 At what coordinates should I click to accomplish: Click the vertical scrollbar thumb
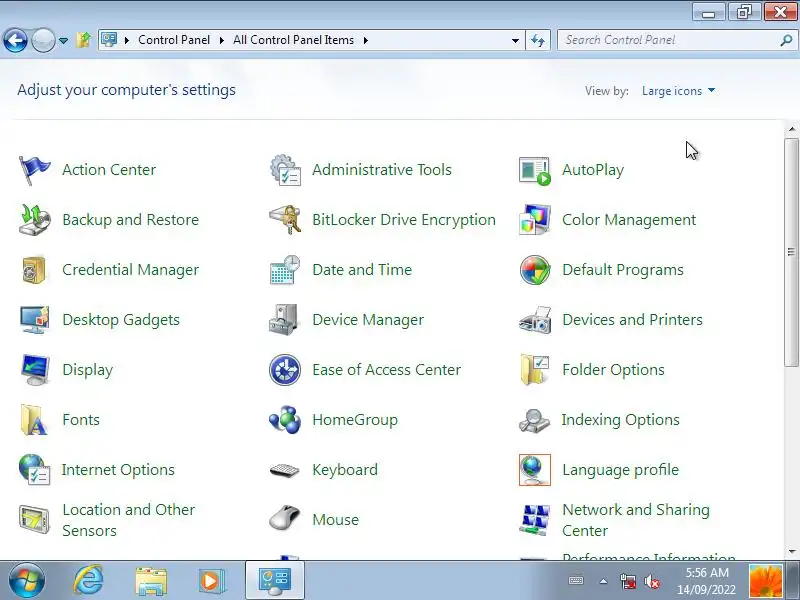pyautogui.click(x=791, y=252)
